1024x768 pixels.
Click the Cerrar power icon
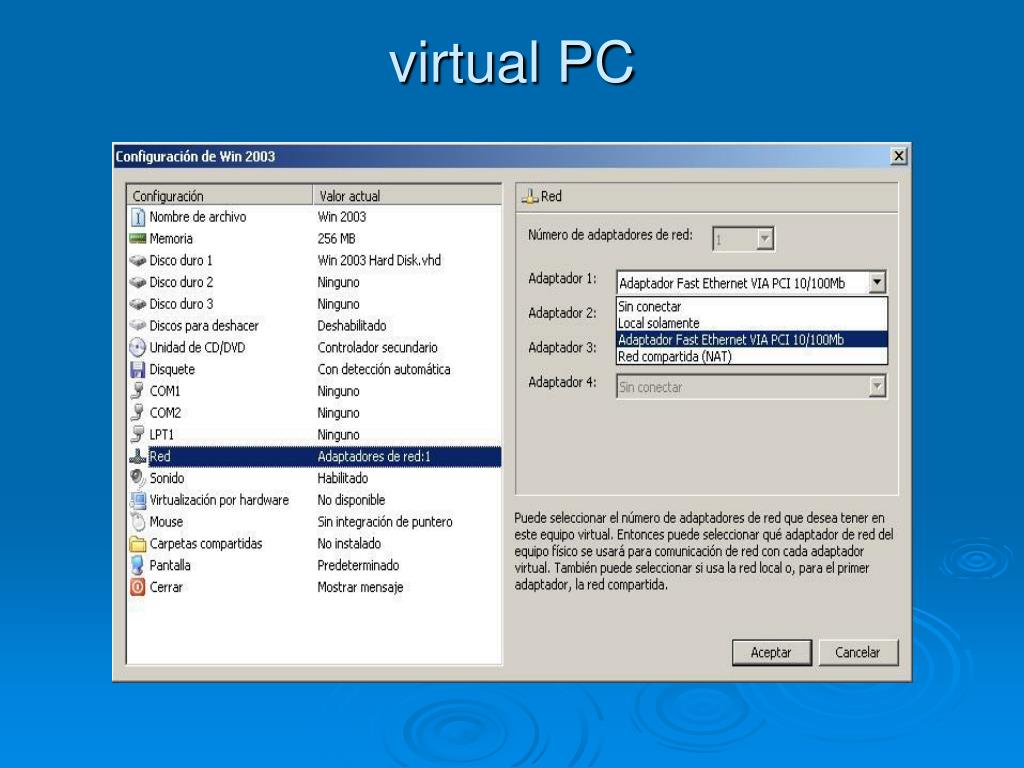click(x=138, y=587)
